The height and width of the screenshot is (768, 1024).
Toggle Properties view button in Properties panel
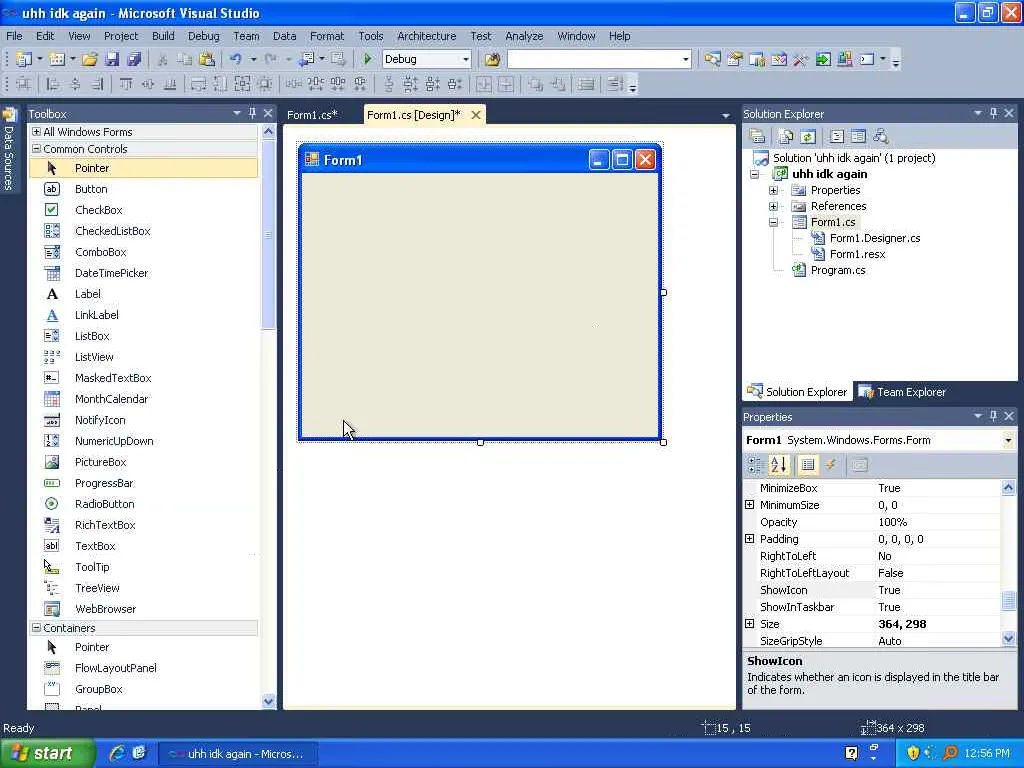(x=808, y=464)
